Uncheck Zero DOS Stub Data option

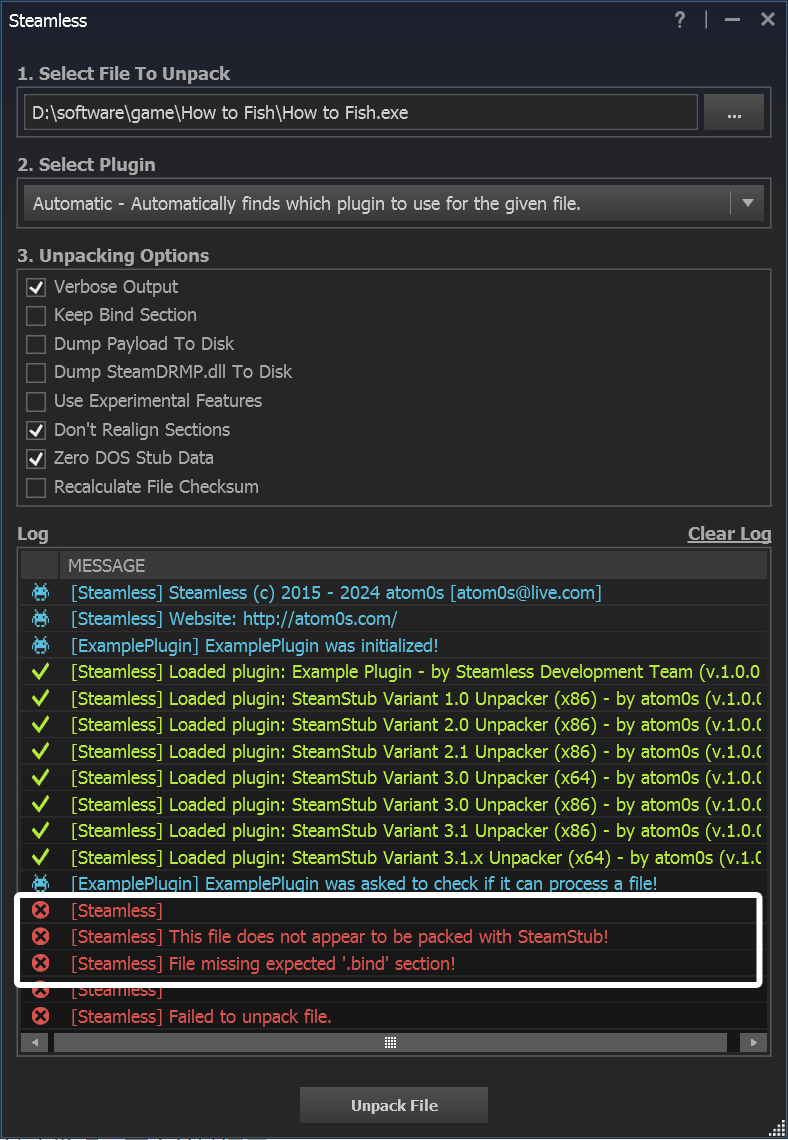[x=36, y=459]
